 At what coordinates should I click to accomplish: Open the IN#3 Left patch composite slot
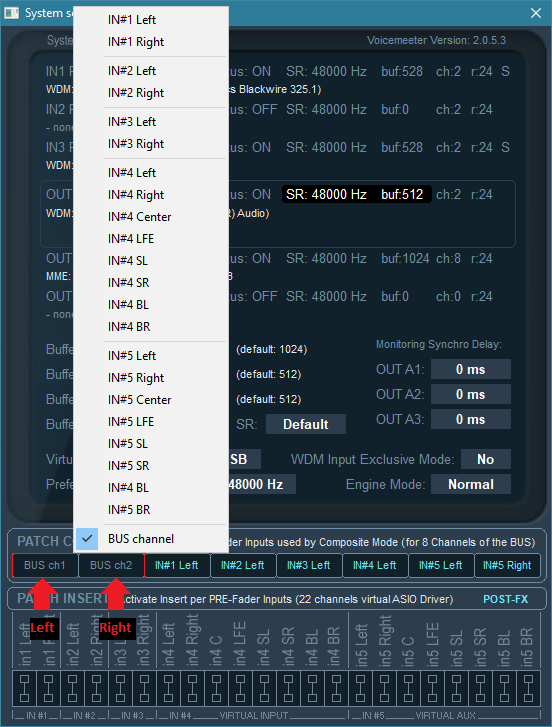click(309, 565)
